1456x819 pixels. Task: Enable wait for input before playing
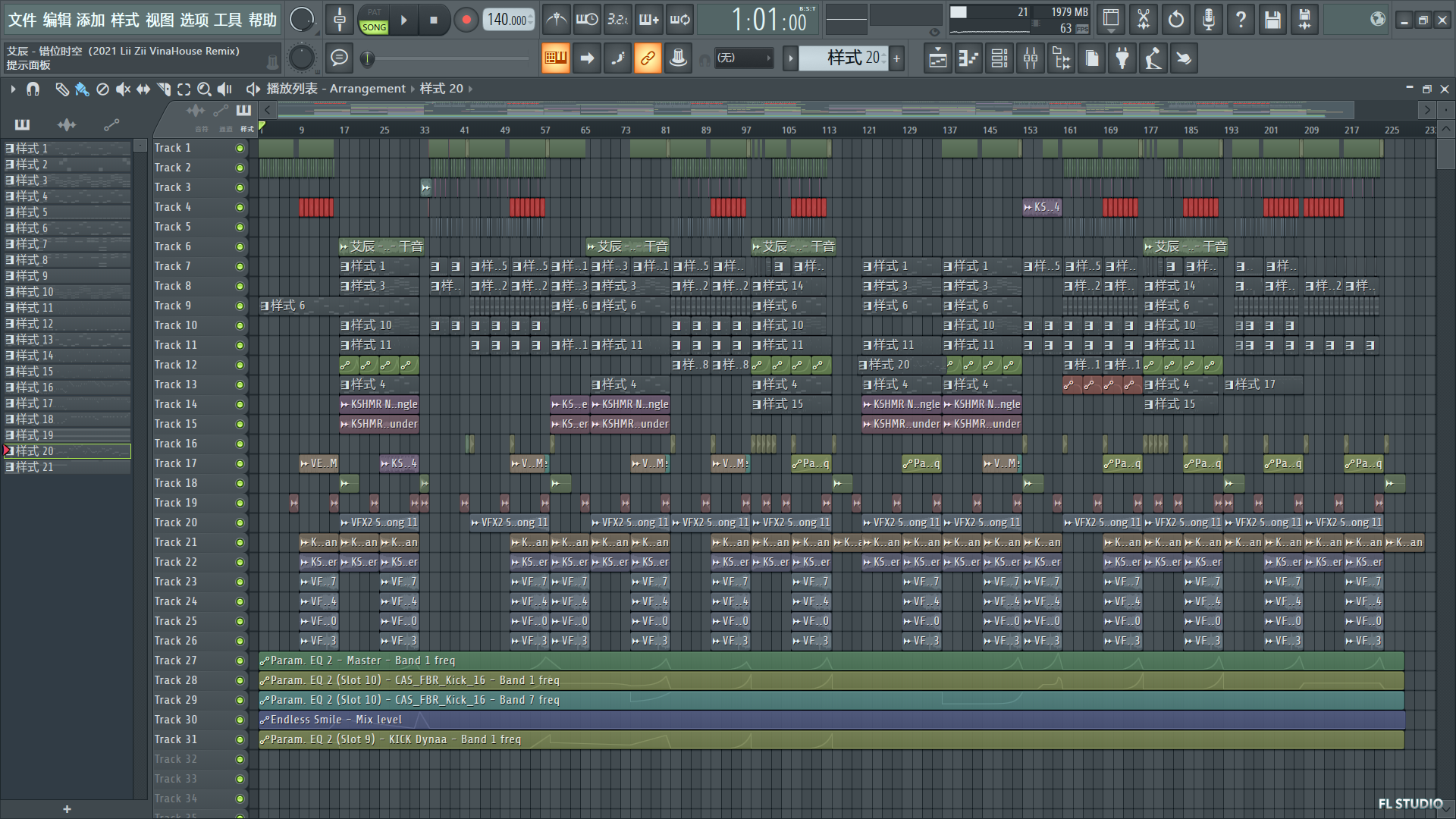[x=587, y=20]
